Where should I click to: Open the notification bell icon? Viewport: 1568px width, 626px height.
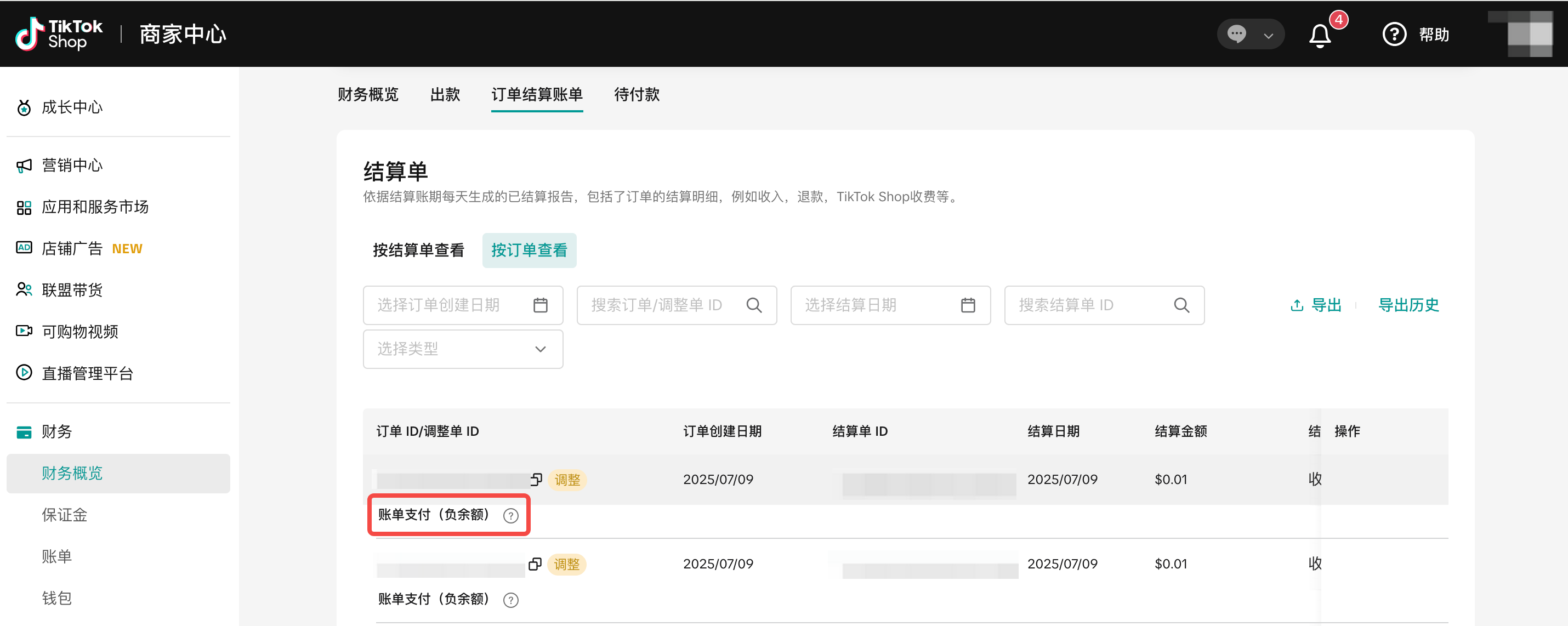tap(1320, 35)
